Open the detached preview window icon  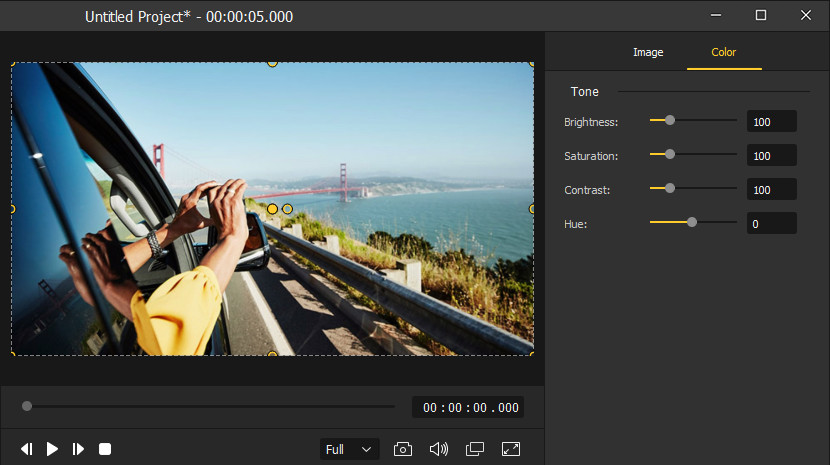click(x=475, y=450)
